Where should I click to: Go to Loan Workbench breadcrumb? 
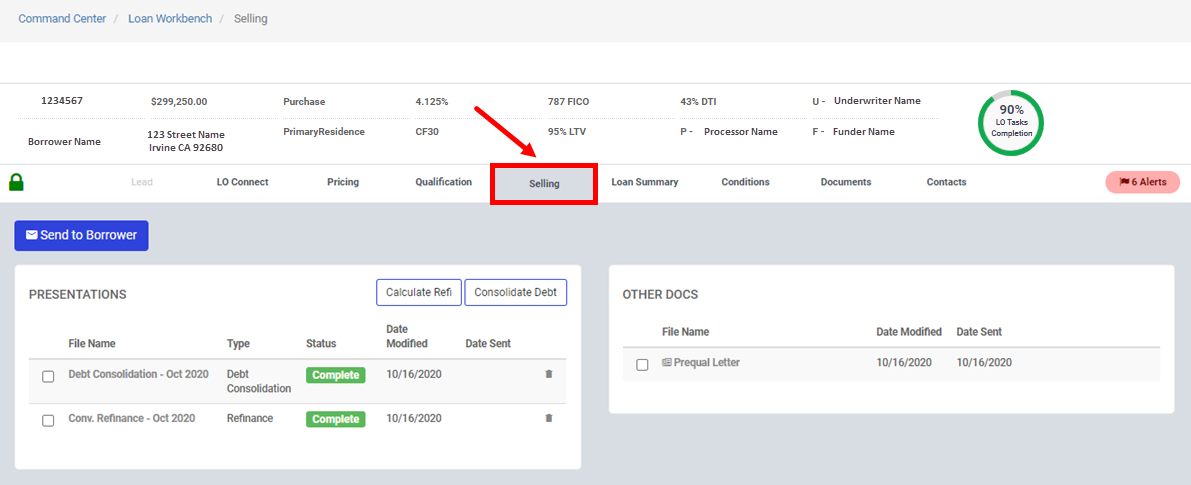click(170, 18)
